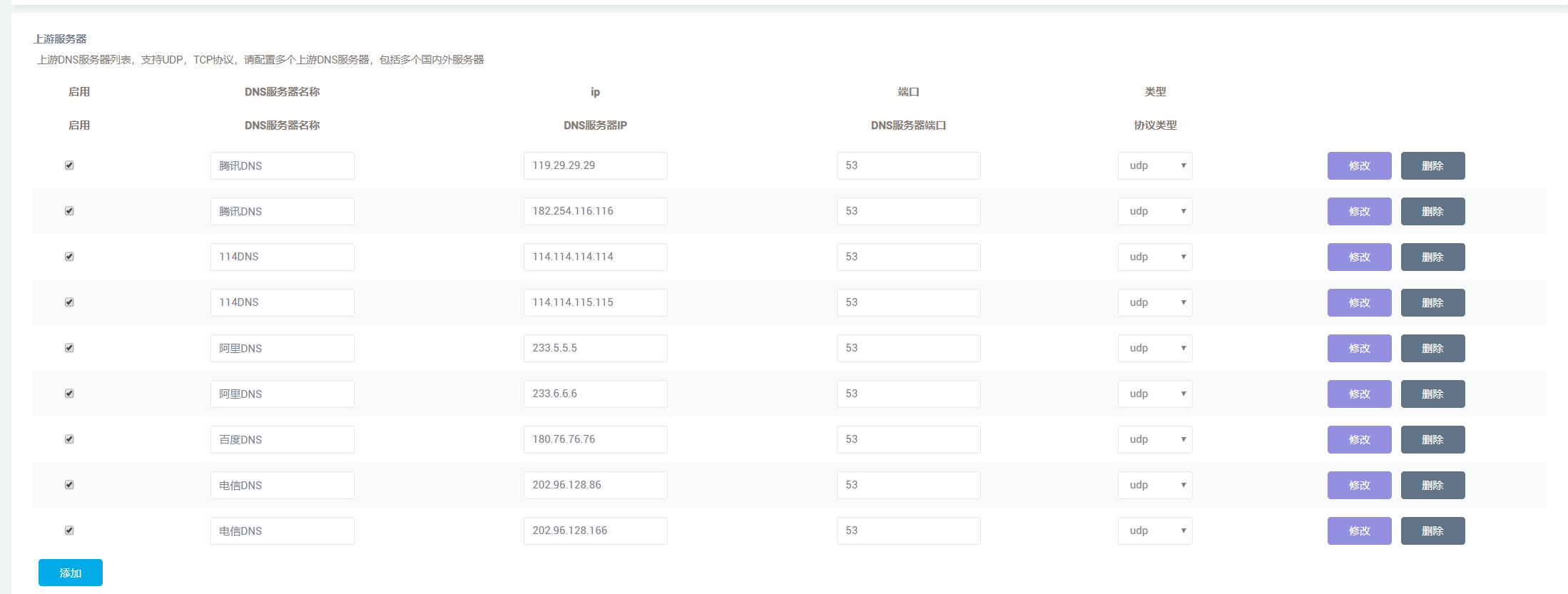Disable the 百度DNS server checkbox
This screenshot has height=594, width=1568.
coord(69,439)
